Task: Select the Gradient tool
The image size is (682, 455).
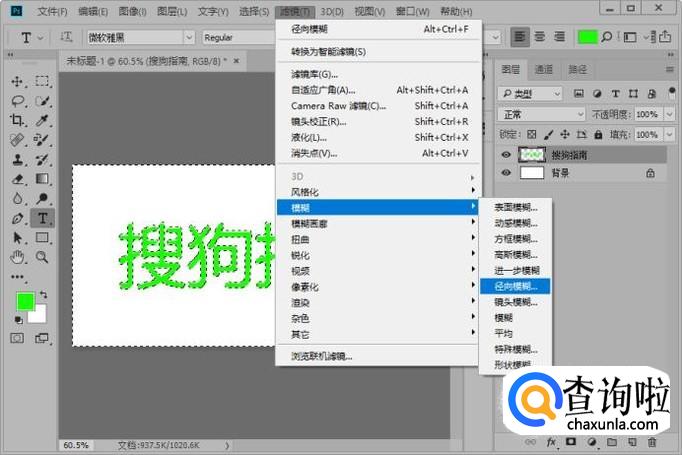Action: coord(42,179)
